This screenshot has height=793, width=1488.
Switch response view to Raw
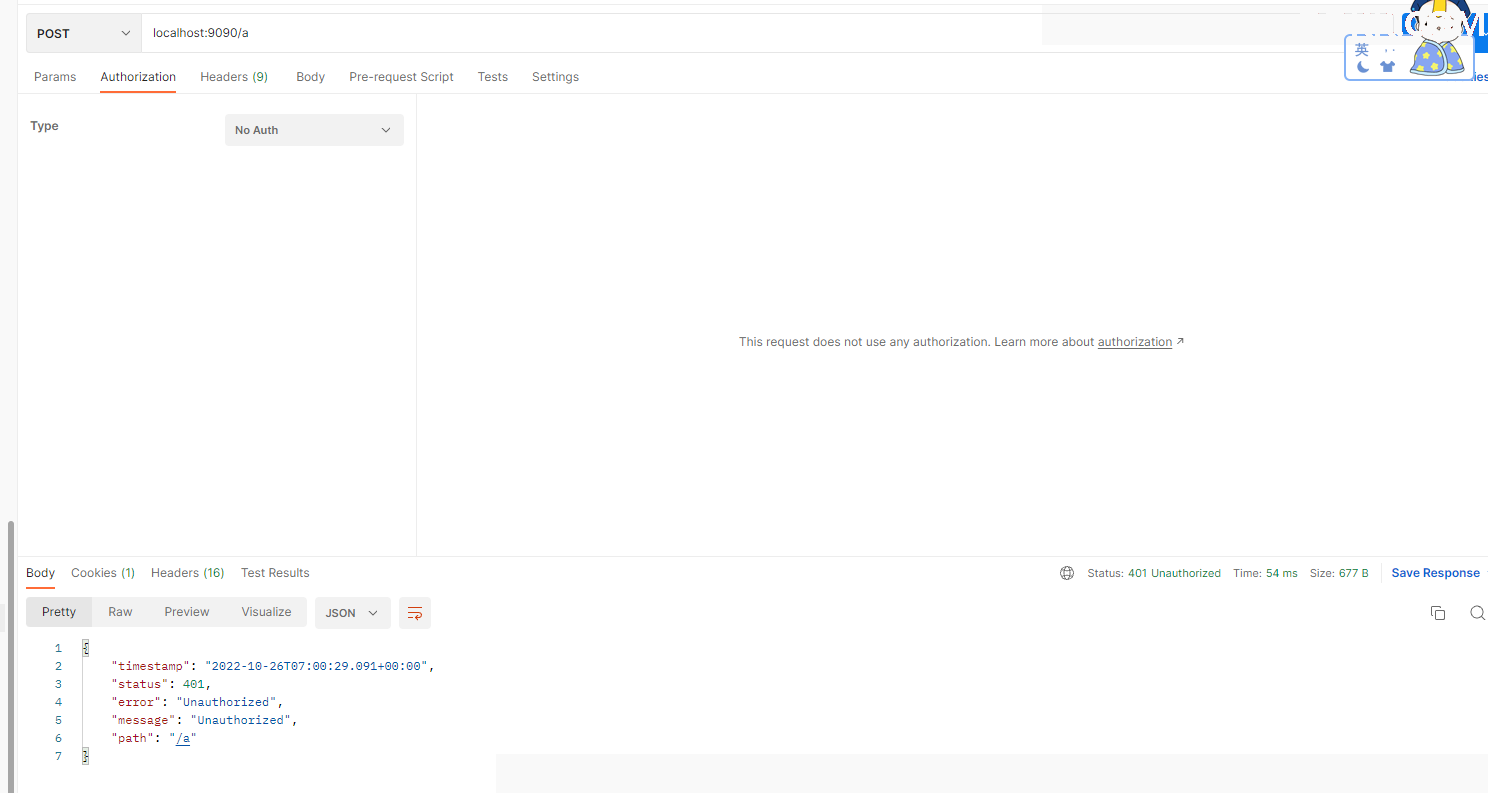[x=120, y=612]
